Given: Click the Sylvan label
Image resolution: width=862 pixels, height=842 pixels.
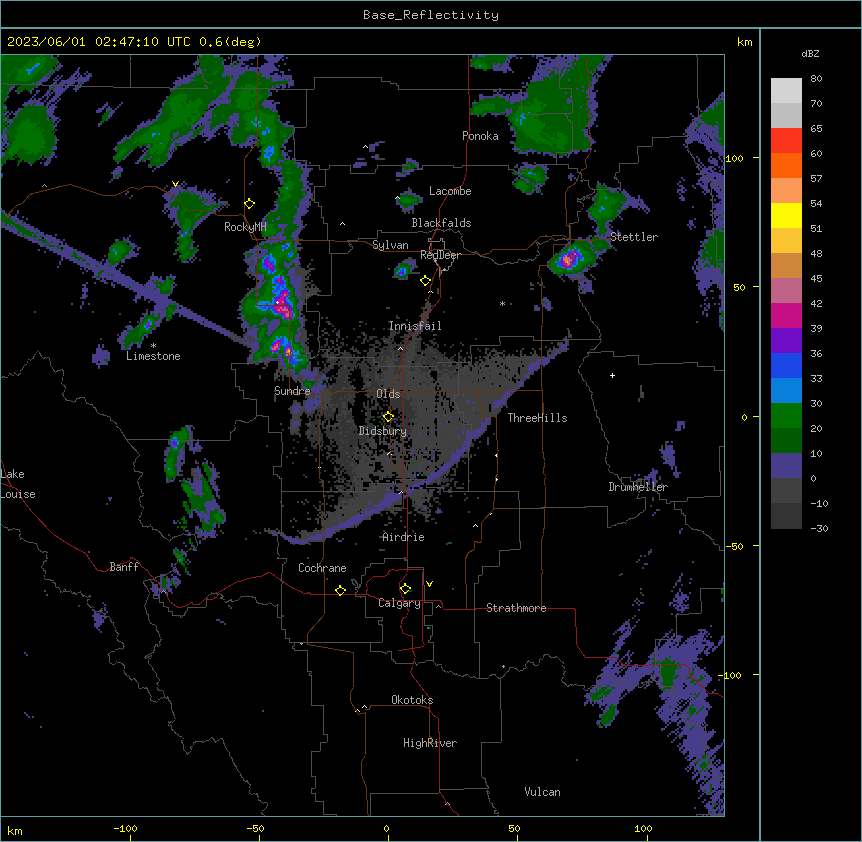Looking at the screenshot, I should 390,245.
